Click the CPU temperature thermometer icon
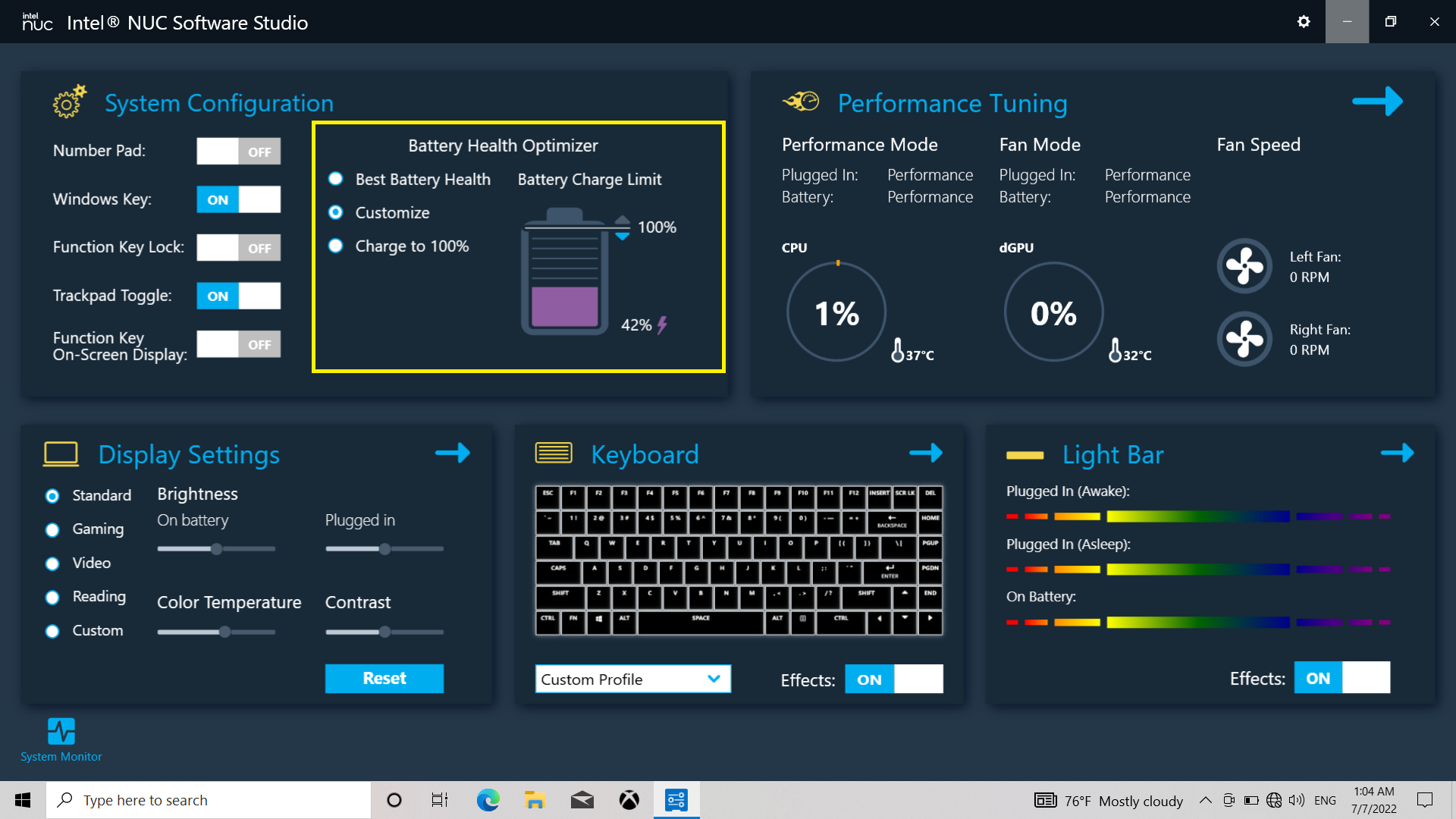The height and width of the screenshot is (819, 1456). [898, 350]
